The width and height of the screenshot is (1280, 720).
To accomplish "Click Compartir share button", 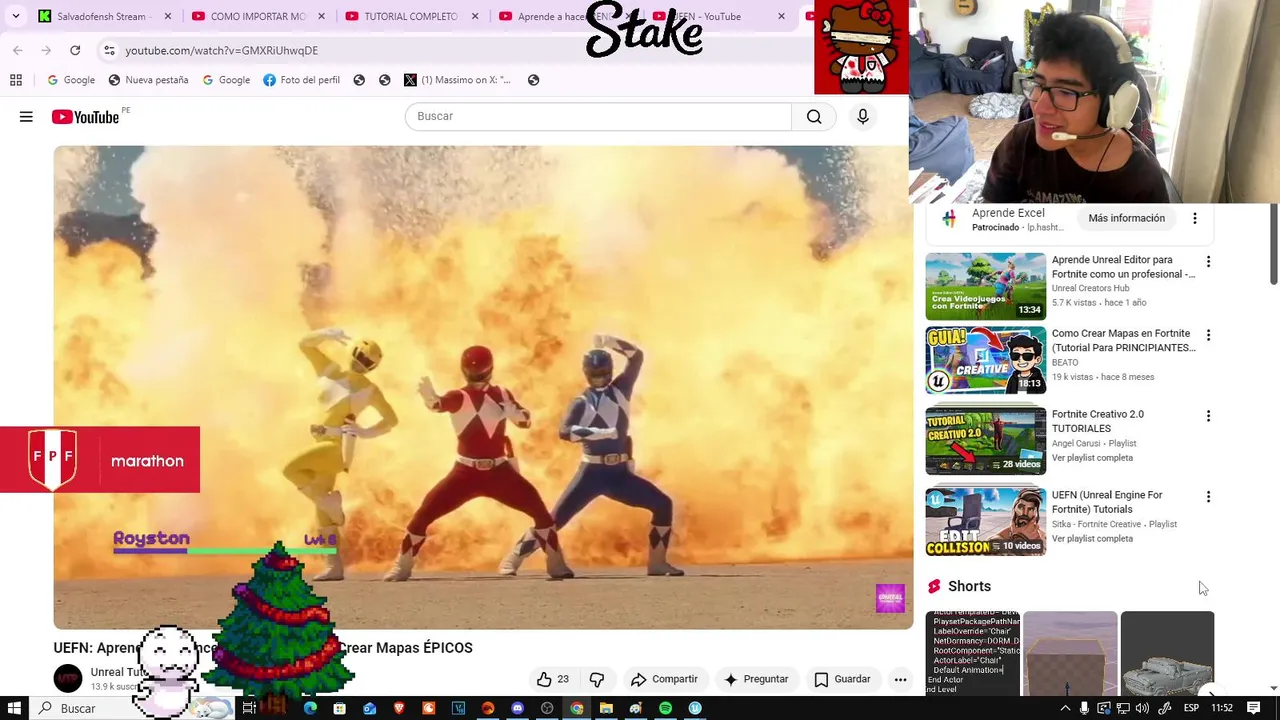I will click(x=664, y=679).
